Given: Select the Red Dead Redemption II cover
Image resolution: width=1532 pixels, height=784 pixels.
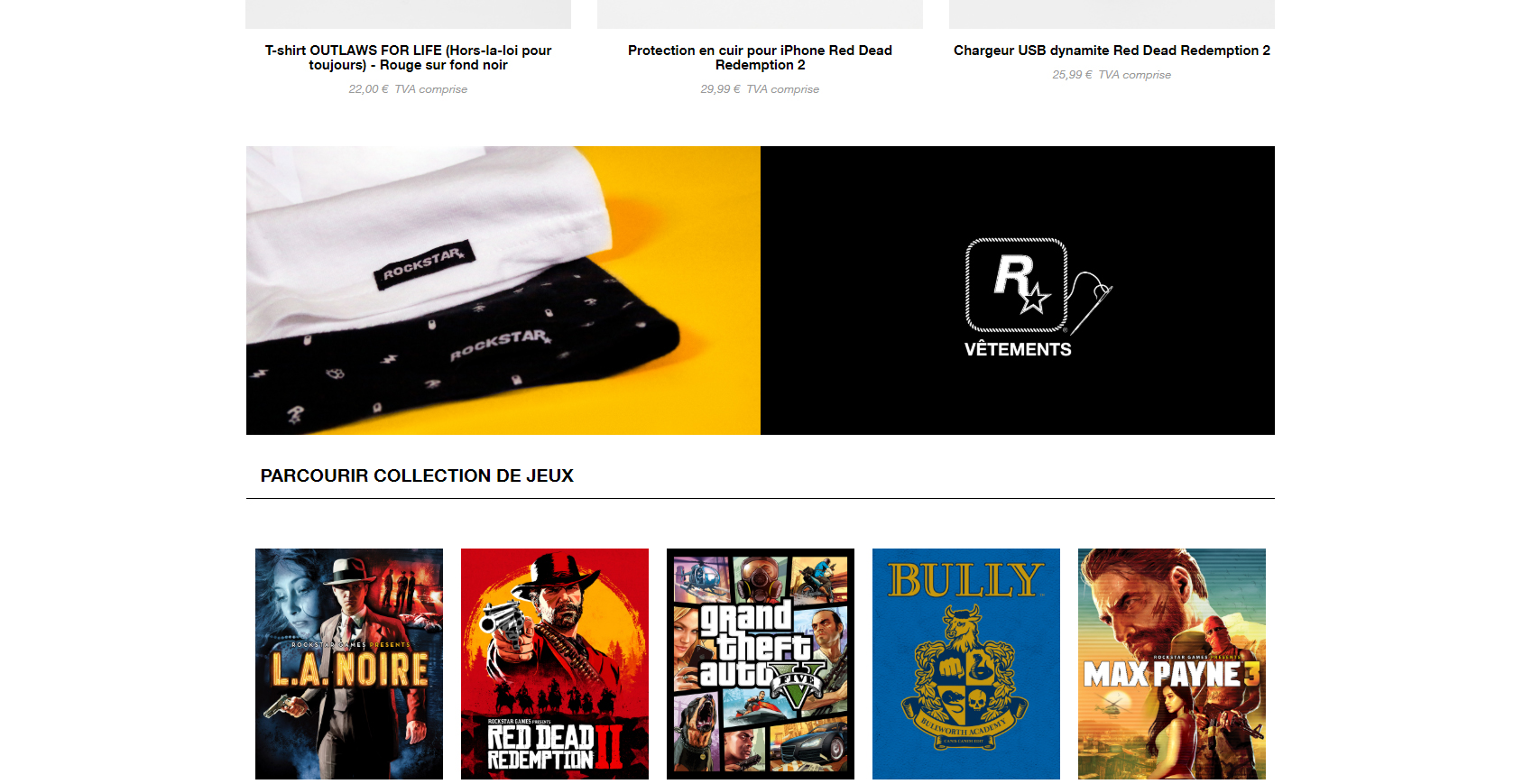Looking at the screenshot, I should click(555, 664).
